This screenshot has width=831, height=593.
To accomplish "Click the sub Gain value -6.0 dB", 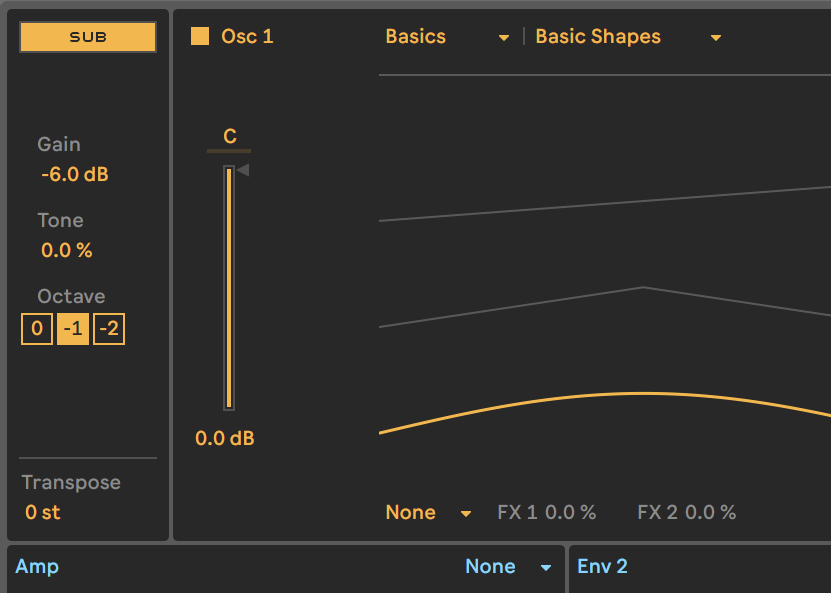I will 75,175.
